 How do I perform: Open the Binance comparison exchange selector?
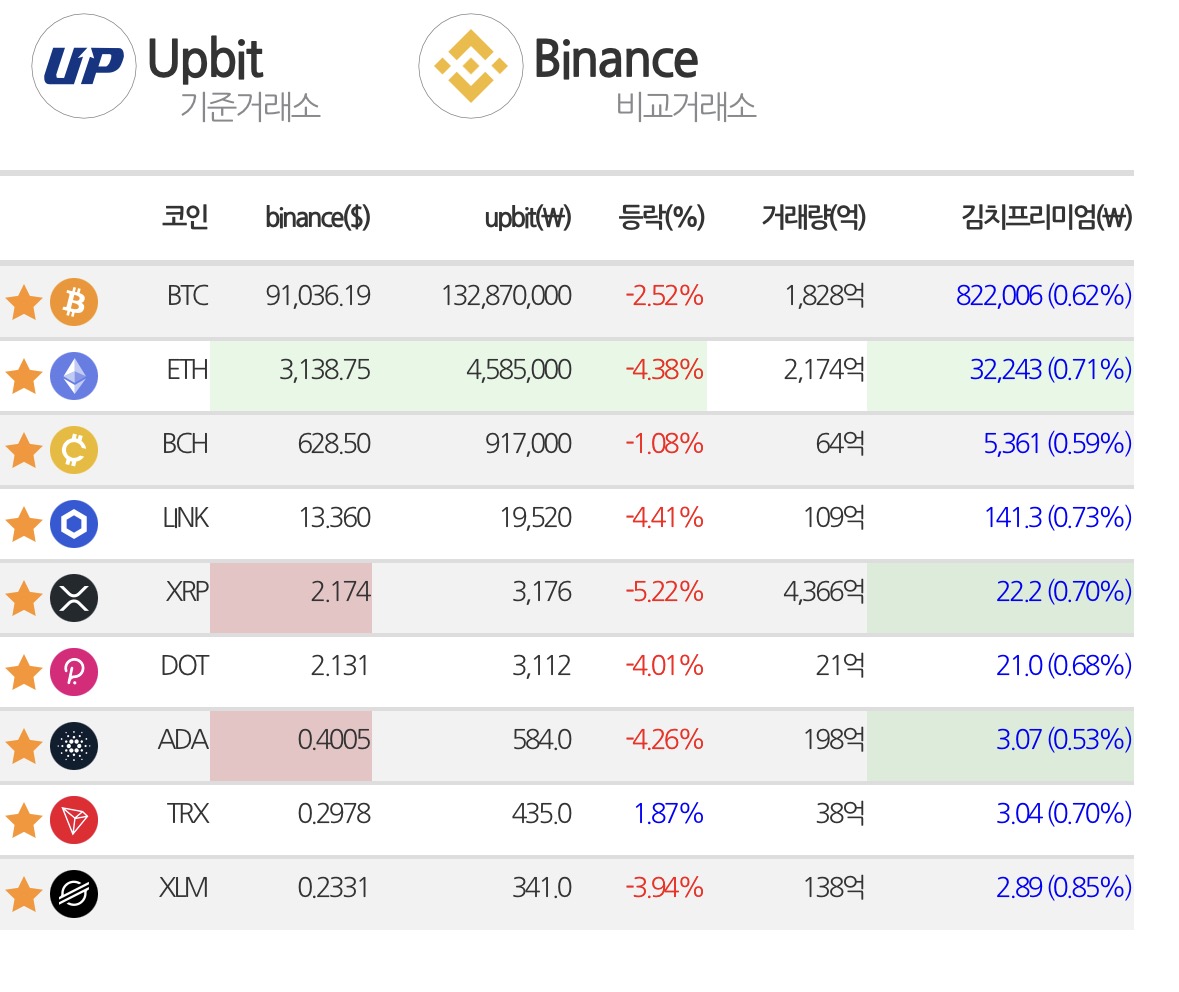(x=588, y=68)
